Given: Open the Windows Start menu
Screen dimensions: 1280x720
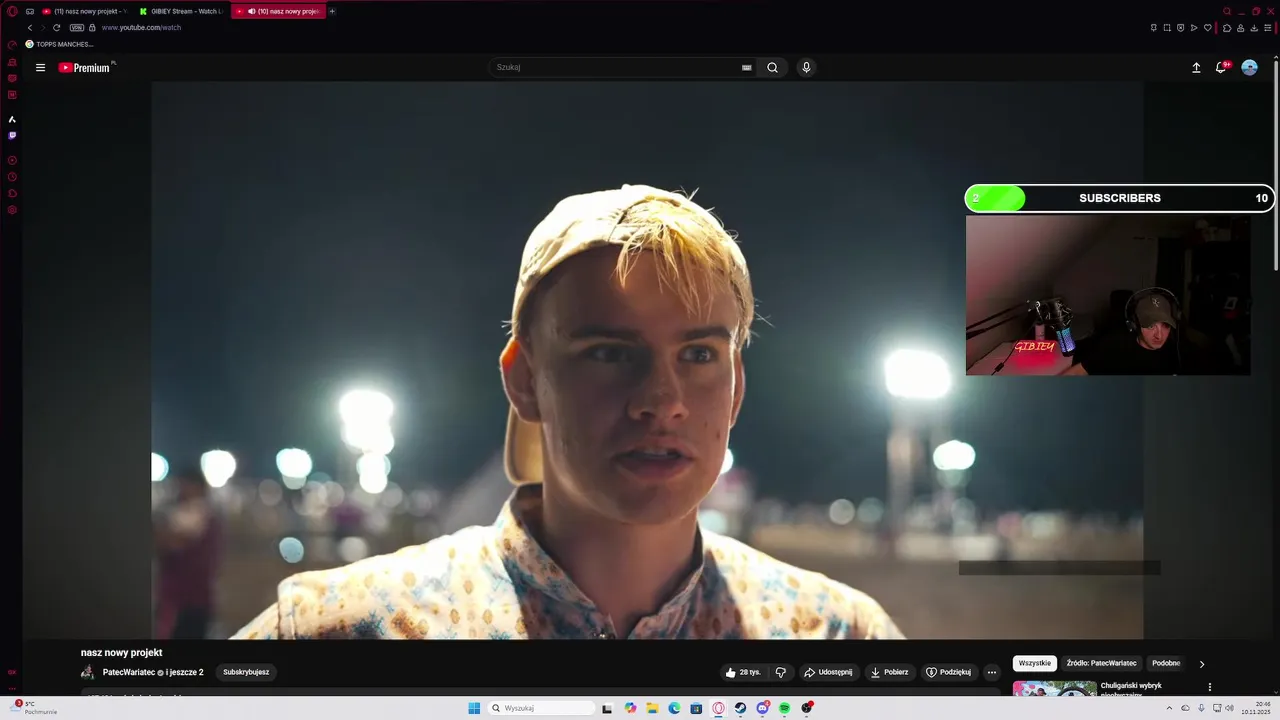Looking at the screenshot, I should tap(474, 708).
